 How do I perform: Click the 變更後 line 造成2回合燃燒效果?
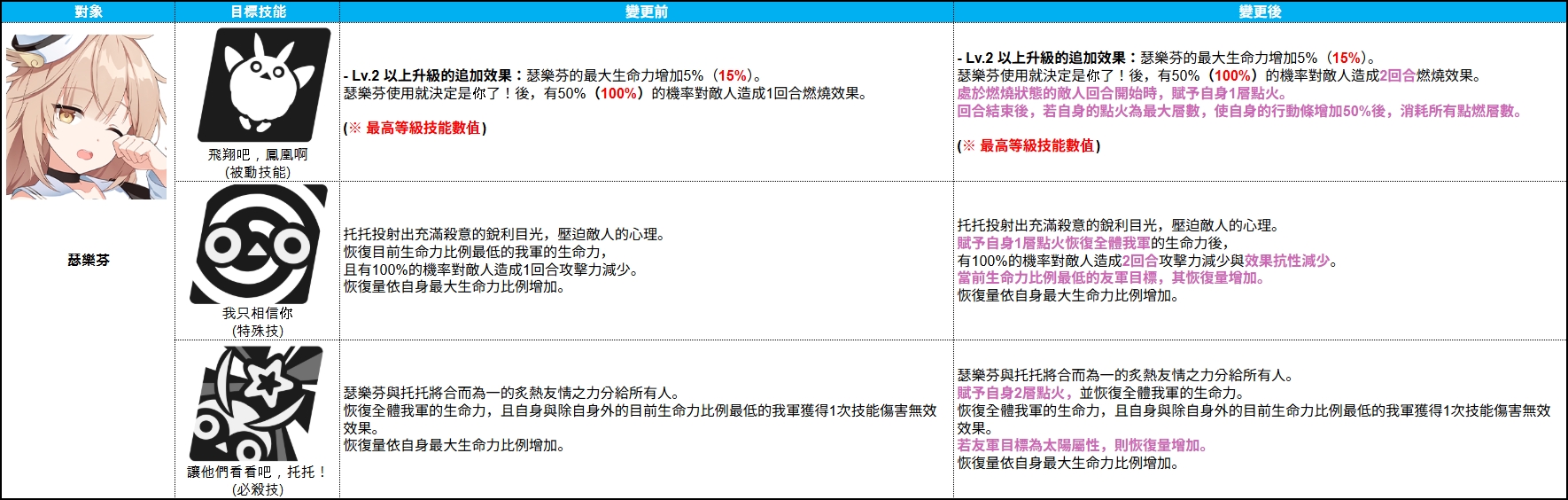pyautogui.click(x=1219, y=75)
